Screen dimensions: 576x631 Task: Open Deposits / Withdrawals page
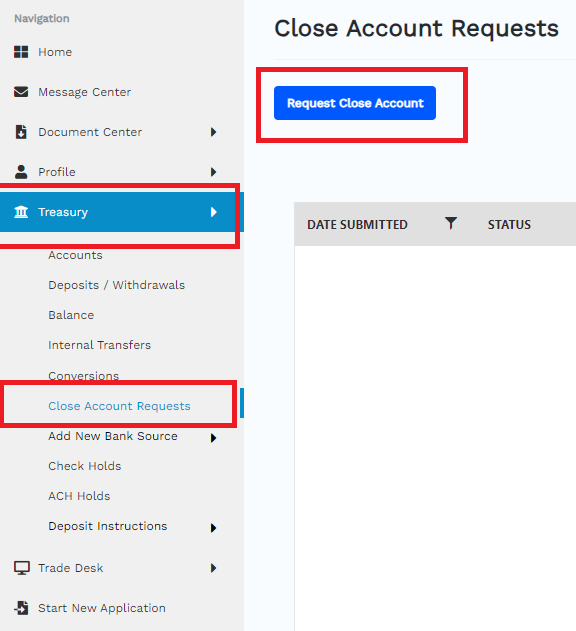pos(116,285)
